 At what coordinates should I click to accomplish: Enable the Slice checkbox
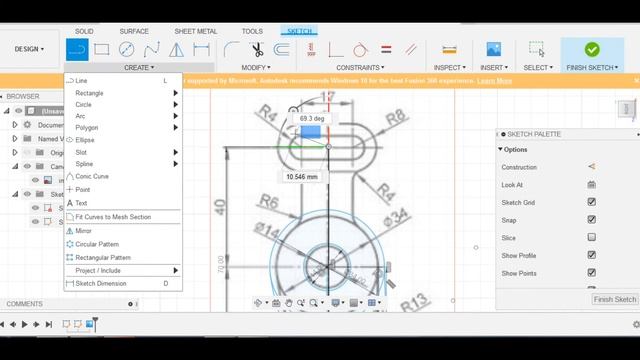[591, 237]
